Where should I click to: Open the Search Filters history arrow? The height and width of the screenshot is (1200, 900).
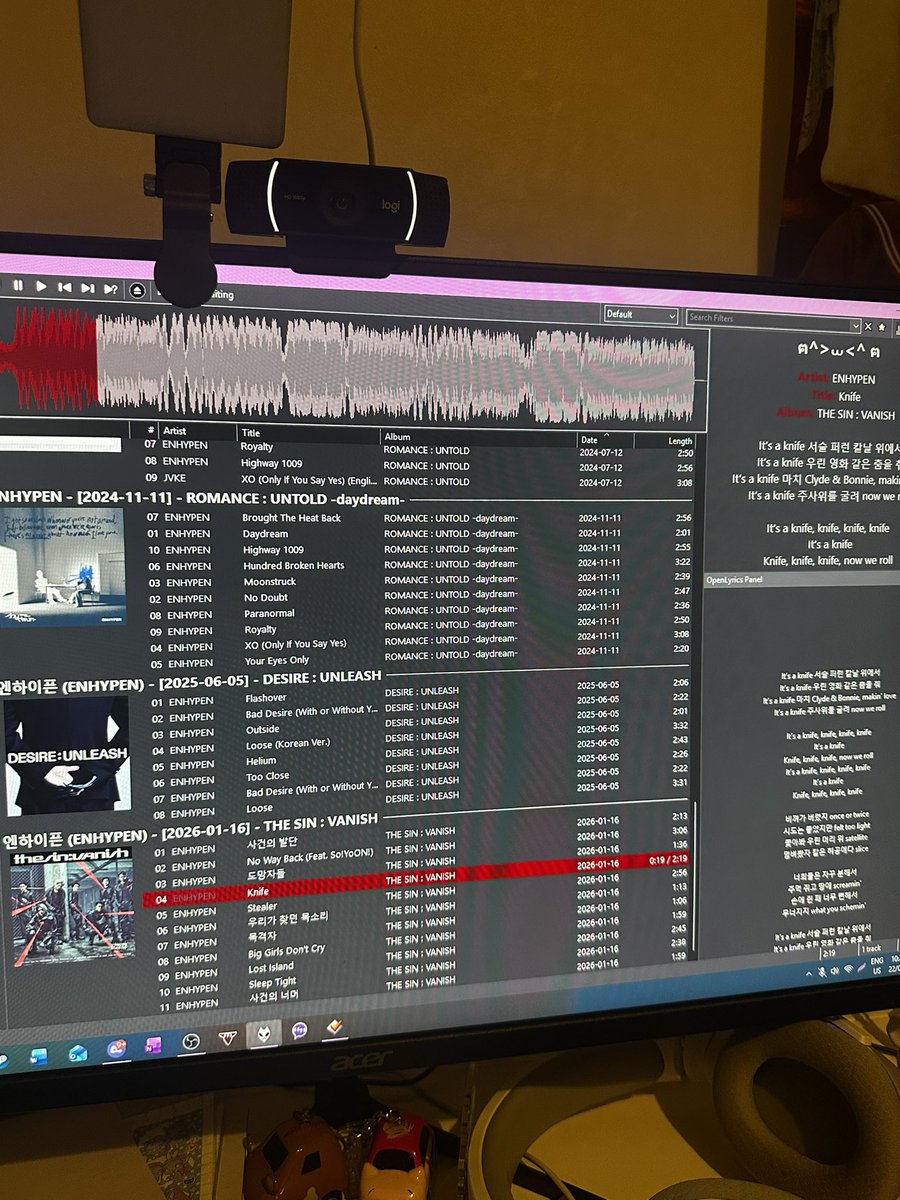click(855, 325)
